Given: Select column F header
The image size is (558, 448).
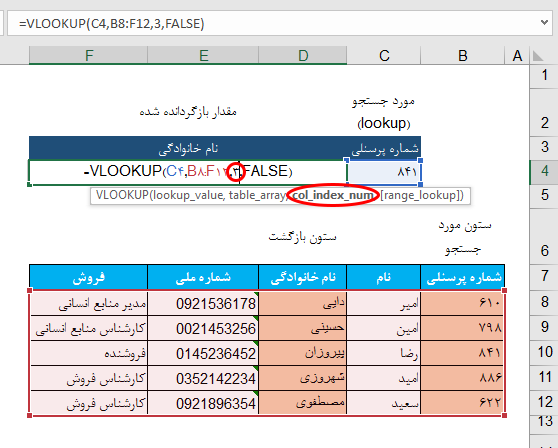Looking at the screenshot, I should 88,56.
